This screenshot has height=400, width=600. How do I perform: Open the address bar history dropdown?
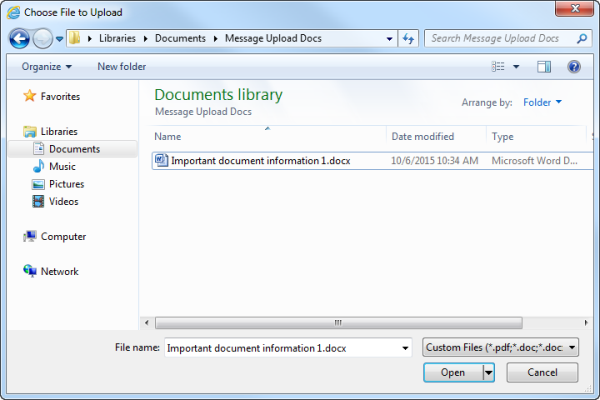click(x=390, y=39)
